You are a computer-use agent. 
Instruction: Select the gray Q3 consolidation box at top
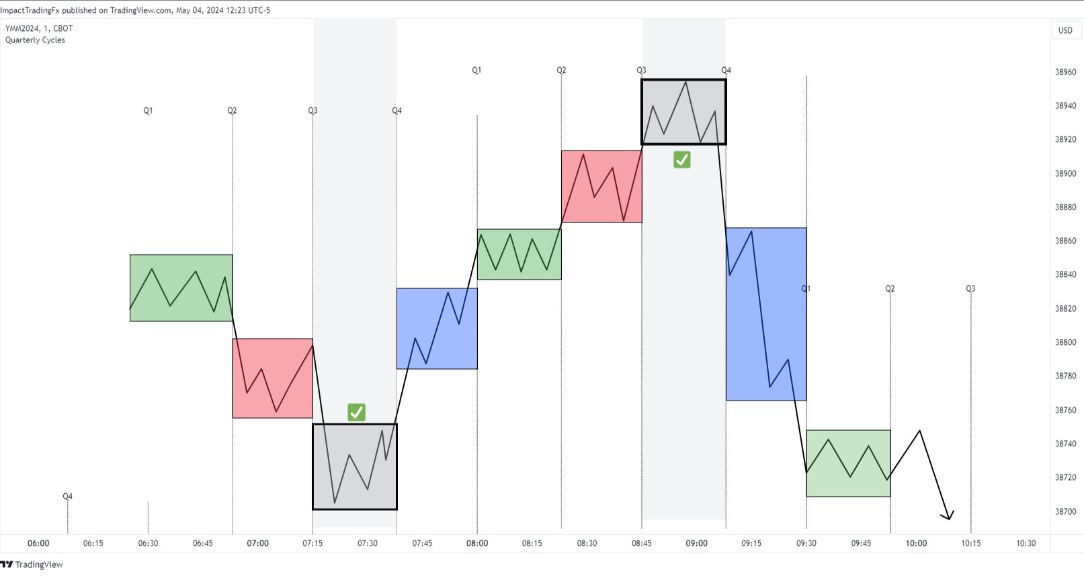(684, 110)
